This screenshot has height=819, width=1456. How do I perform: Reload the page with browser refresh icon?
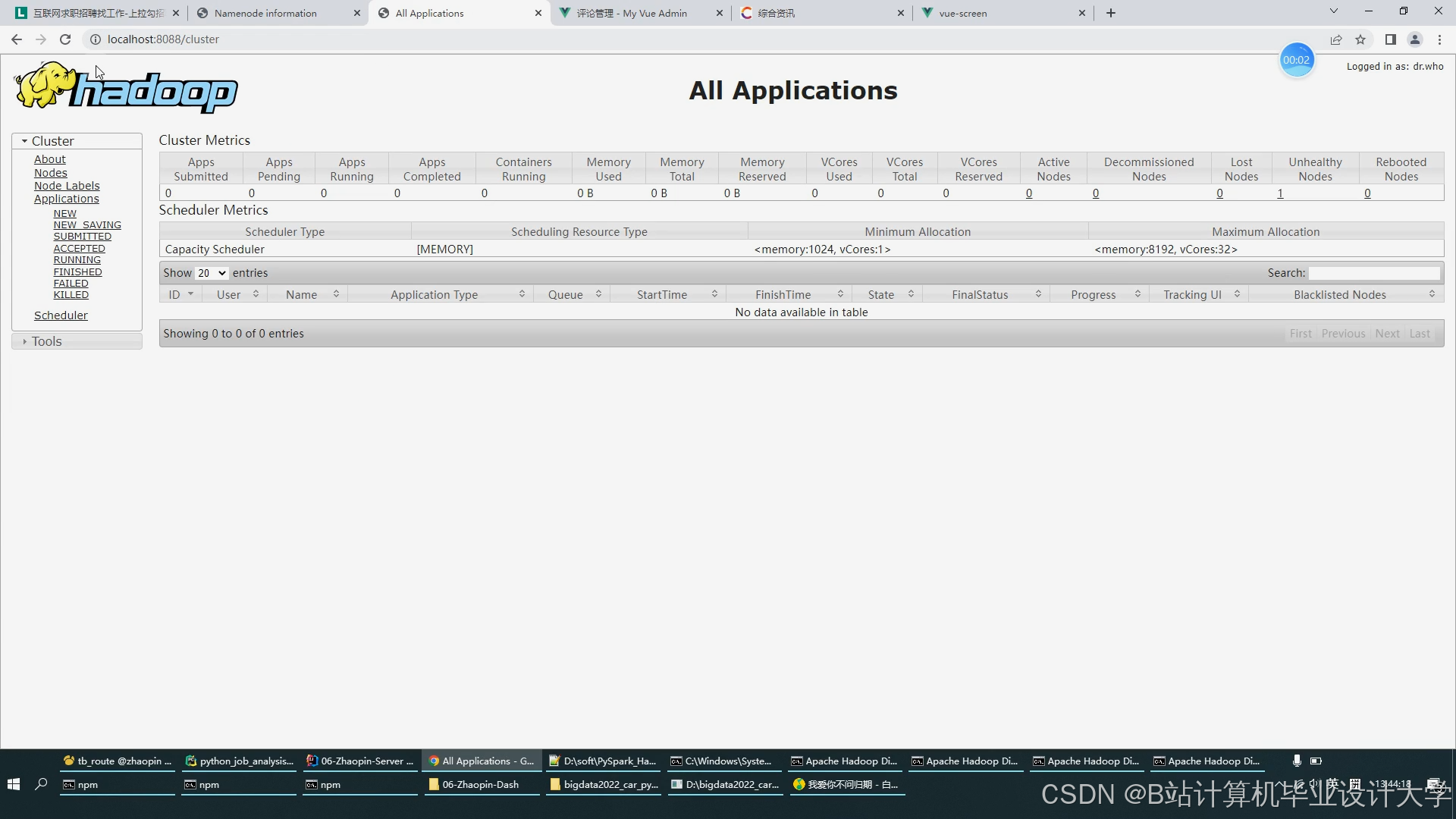65,39
